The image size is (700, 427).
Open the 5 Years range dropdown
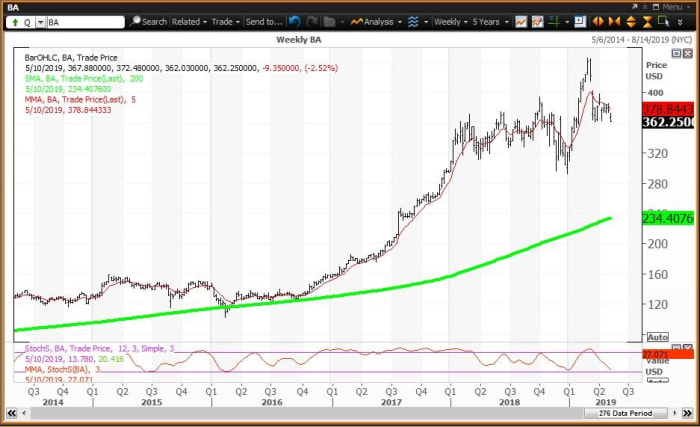tap(490, 21)
